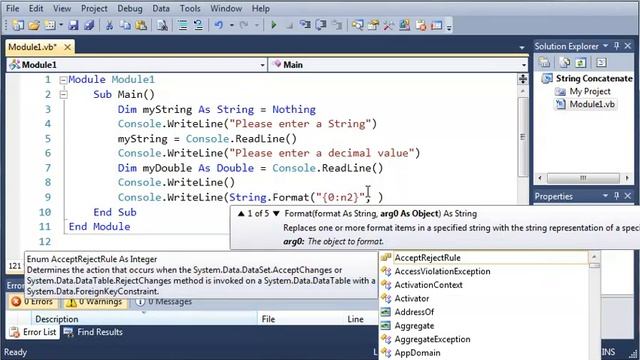Screen dimensions: 640x360
Task: Undo the last edit with the blue arrow
Action: point(219,25)
